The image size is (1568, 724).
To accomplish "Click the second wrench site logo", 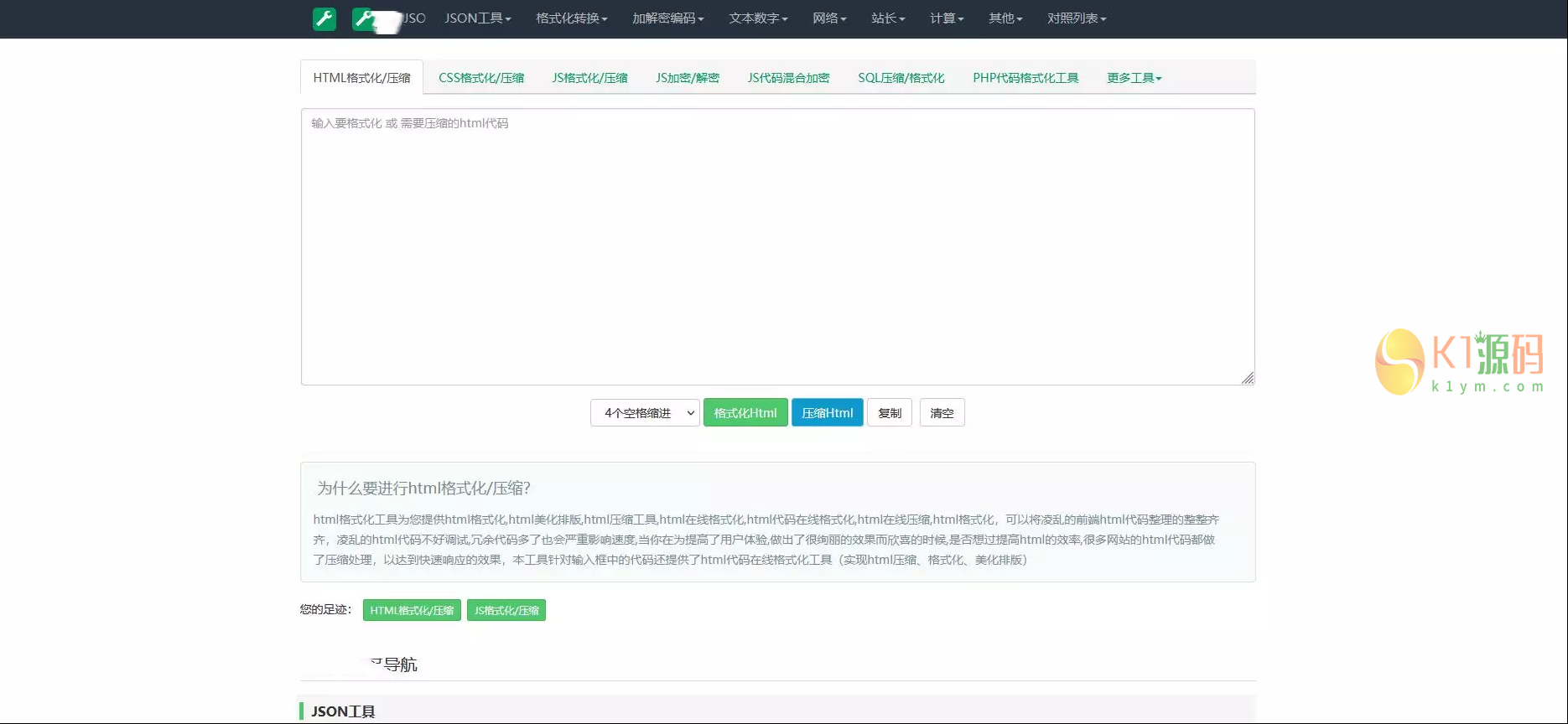I will pos(364,18).
